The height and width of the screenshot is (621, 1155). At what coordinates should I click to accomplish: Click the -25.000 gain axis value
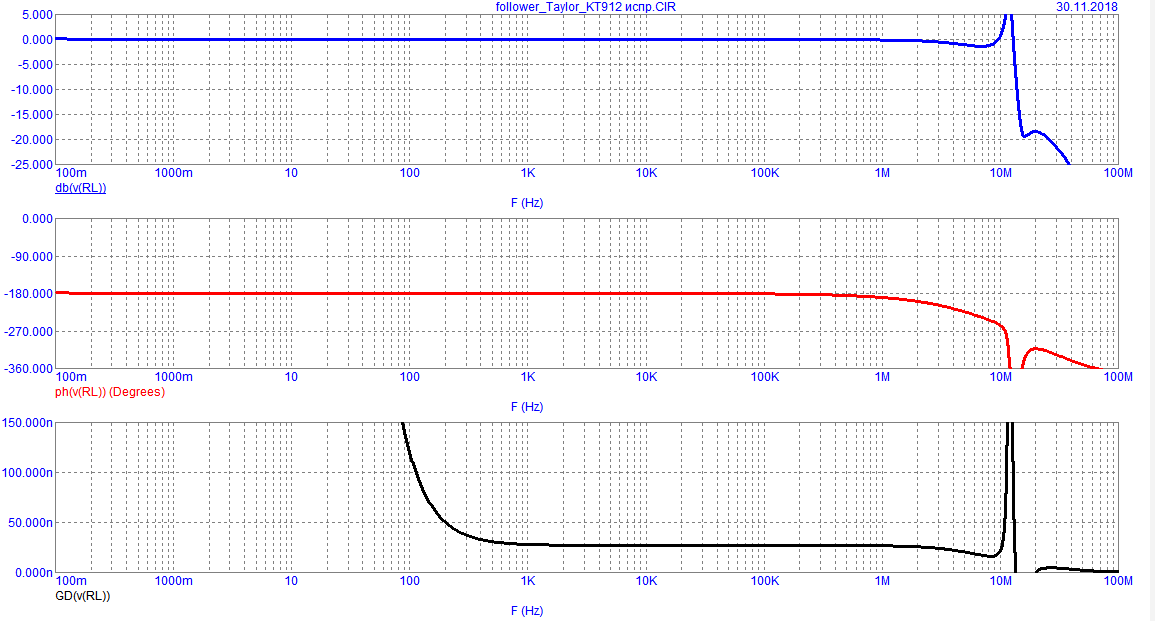pos(32,164)
